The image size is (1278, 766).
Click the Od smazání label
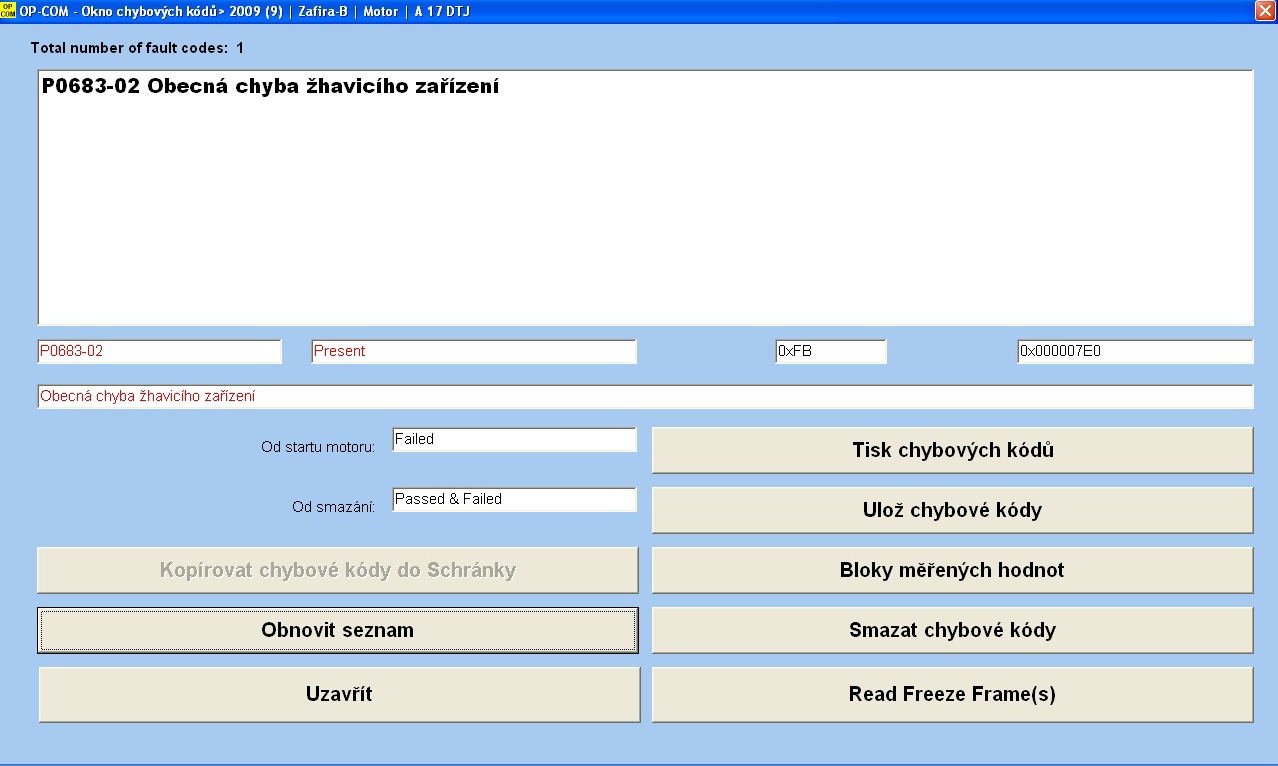pos(333,507)
